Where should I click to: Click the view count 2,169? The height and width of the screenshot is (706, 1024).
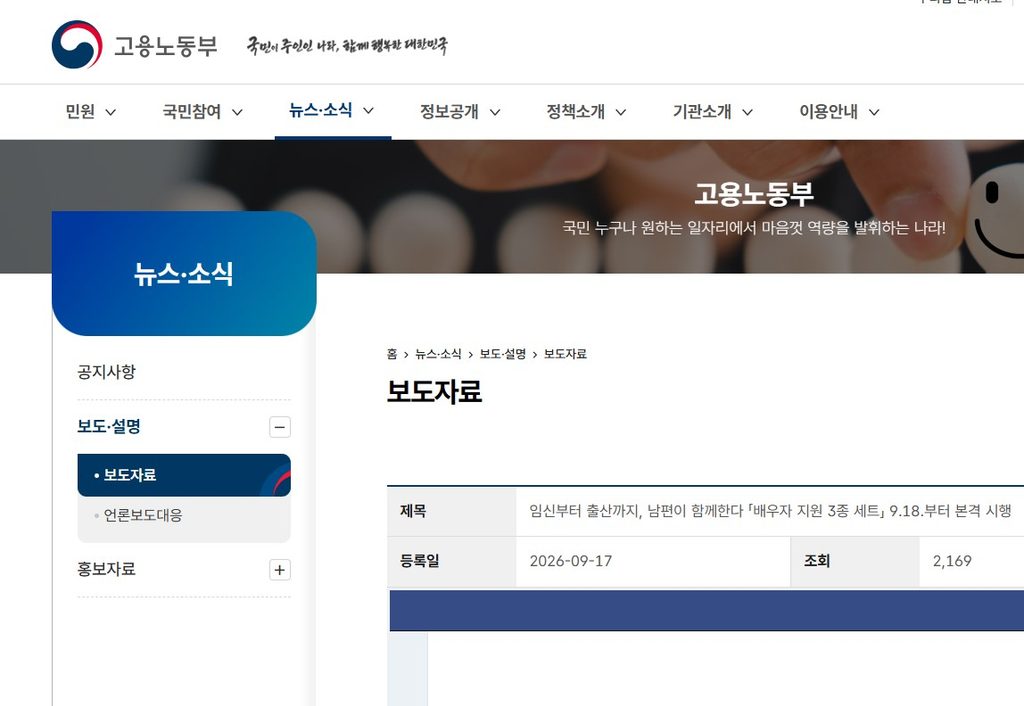click(952, 561)
